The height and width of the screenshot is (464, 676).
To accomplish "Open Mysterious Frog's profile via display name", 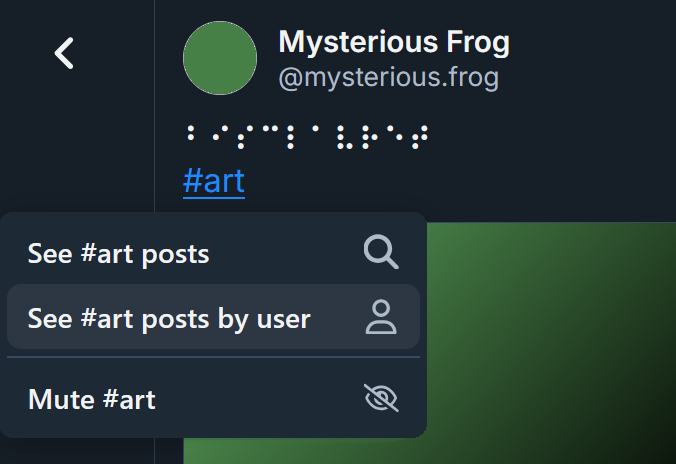I will pos(394,42).
